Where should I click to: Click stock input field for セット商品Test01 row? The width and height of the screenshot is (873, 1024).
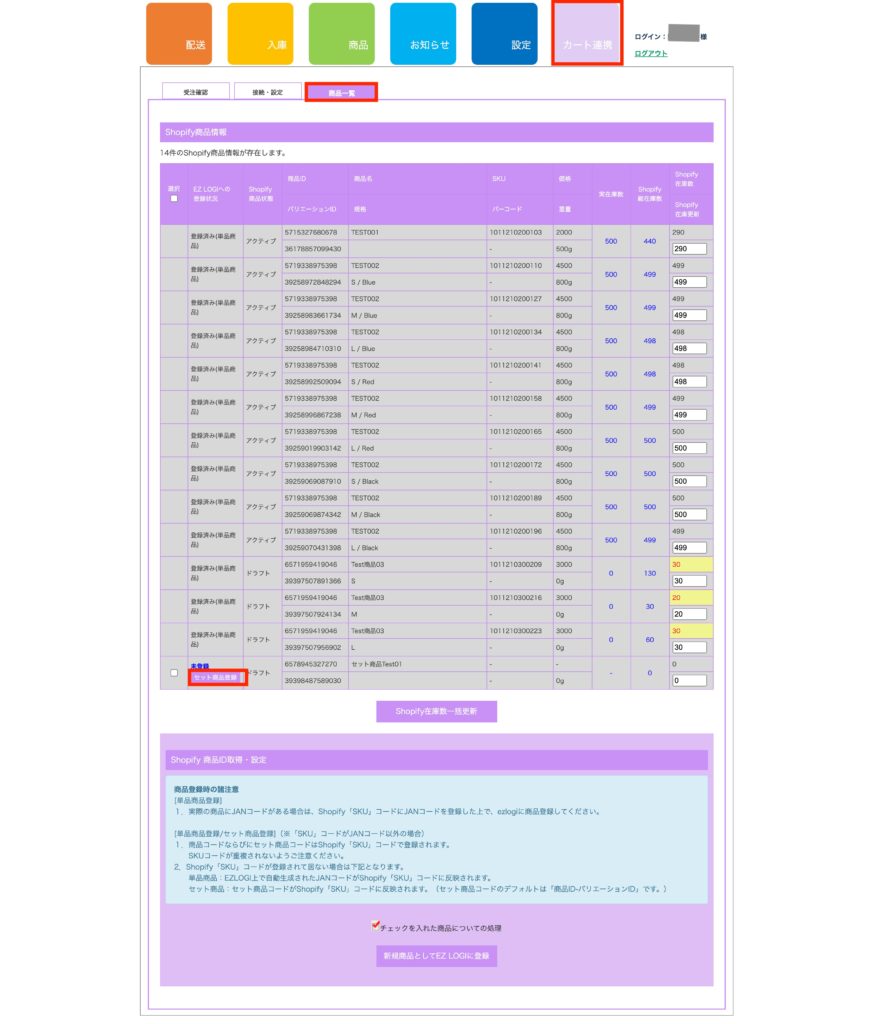(x=689, y=680)
